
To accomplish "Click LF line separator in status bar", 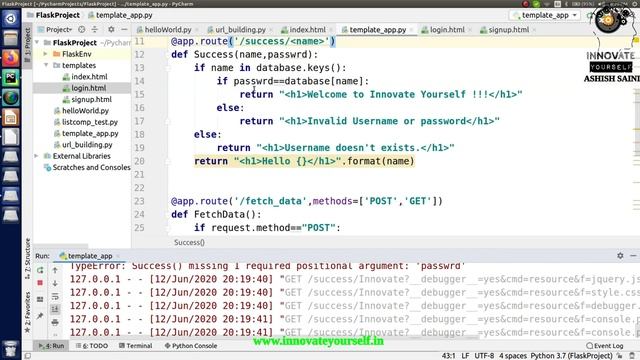I will [x=465, y=356].
